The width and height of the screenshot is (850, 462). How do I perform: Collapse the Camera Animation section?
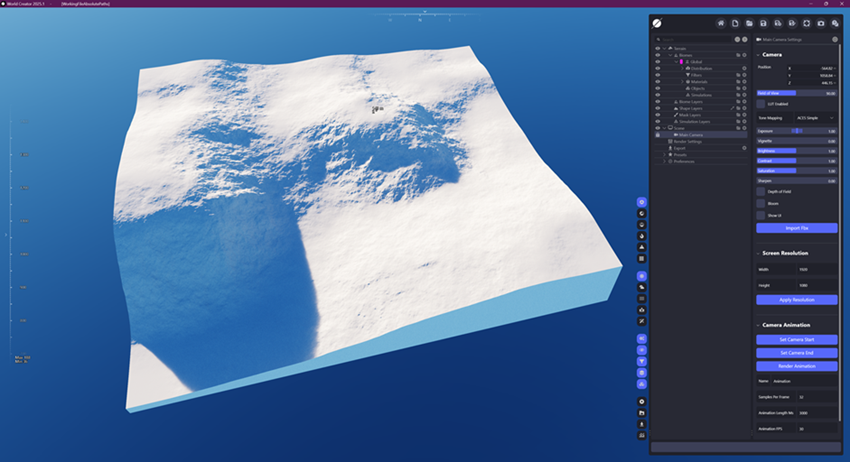coord(759,325)
